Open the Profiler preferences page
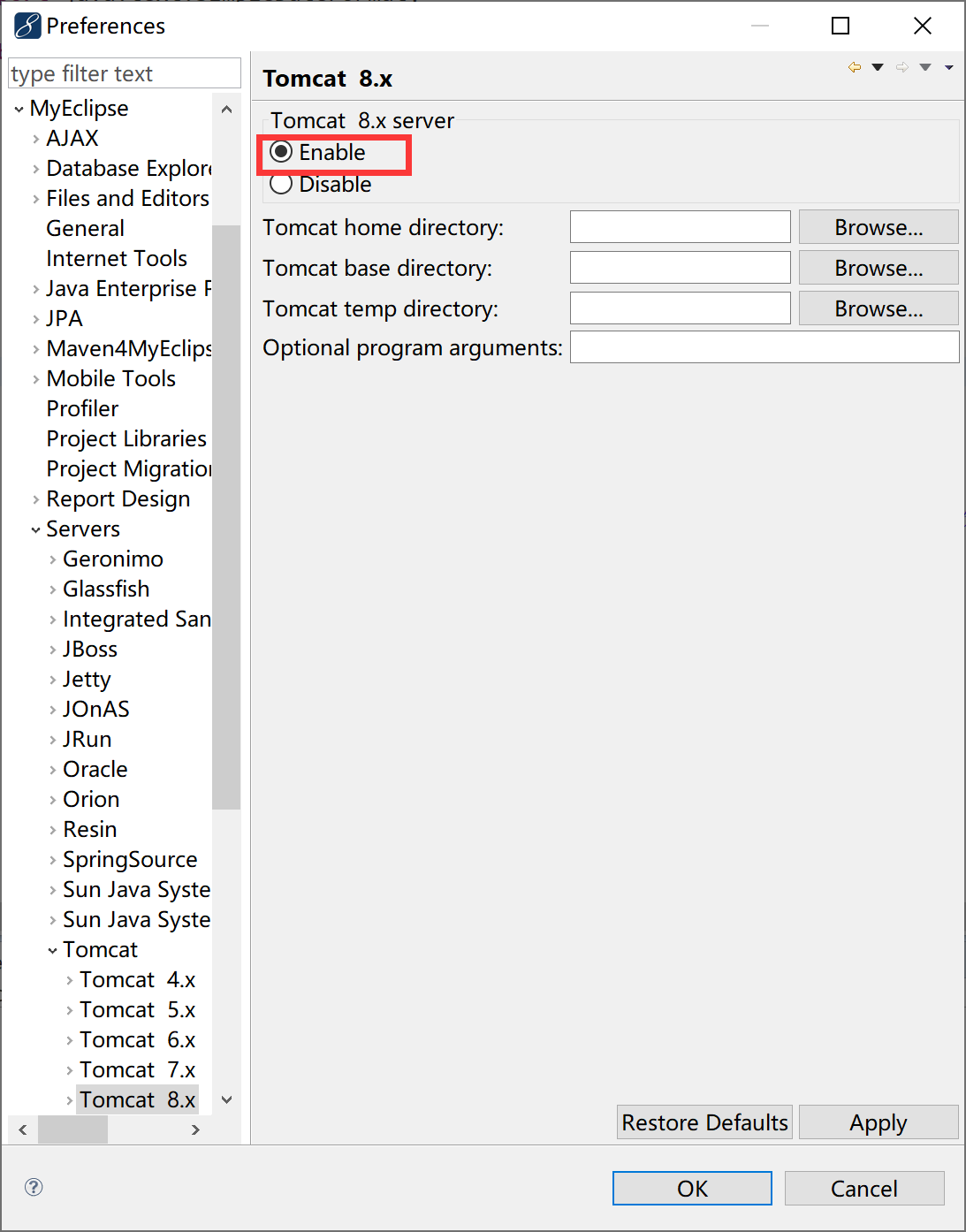 (x=82, y=408)
